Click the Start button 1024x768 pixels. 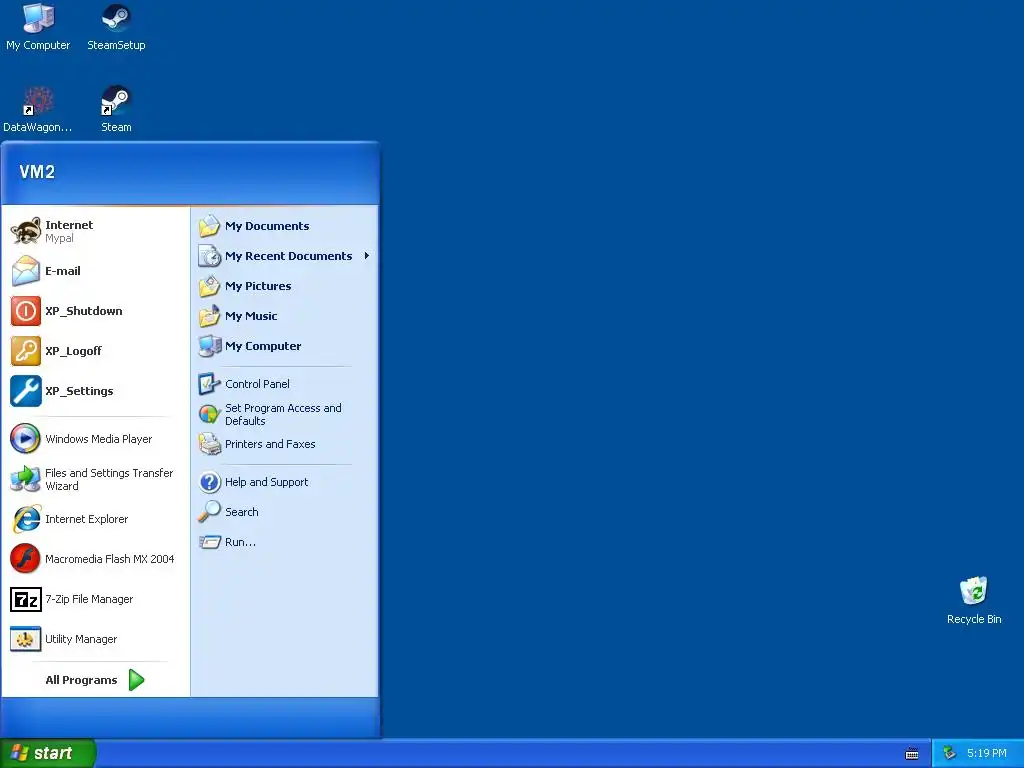tap(48, 753)
